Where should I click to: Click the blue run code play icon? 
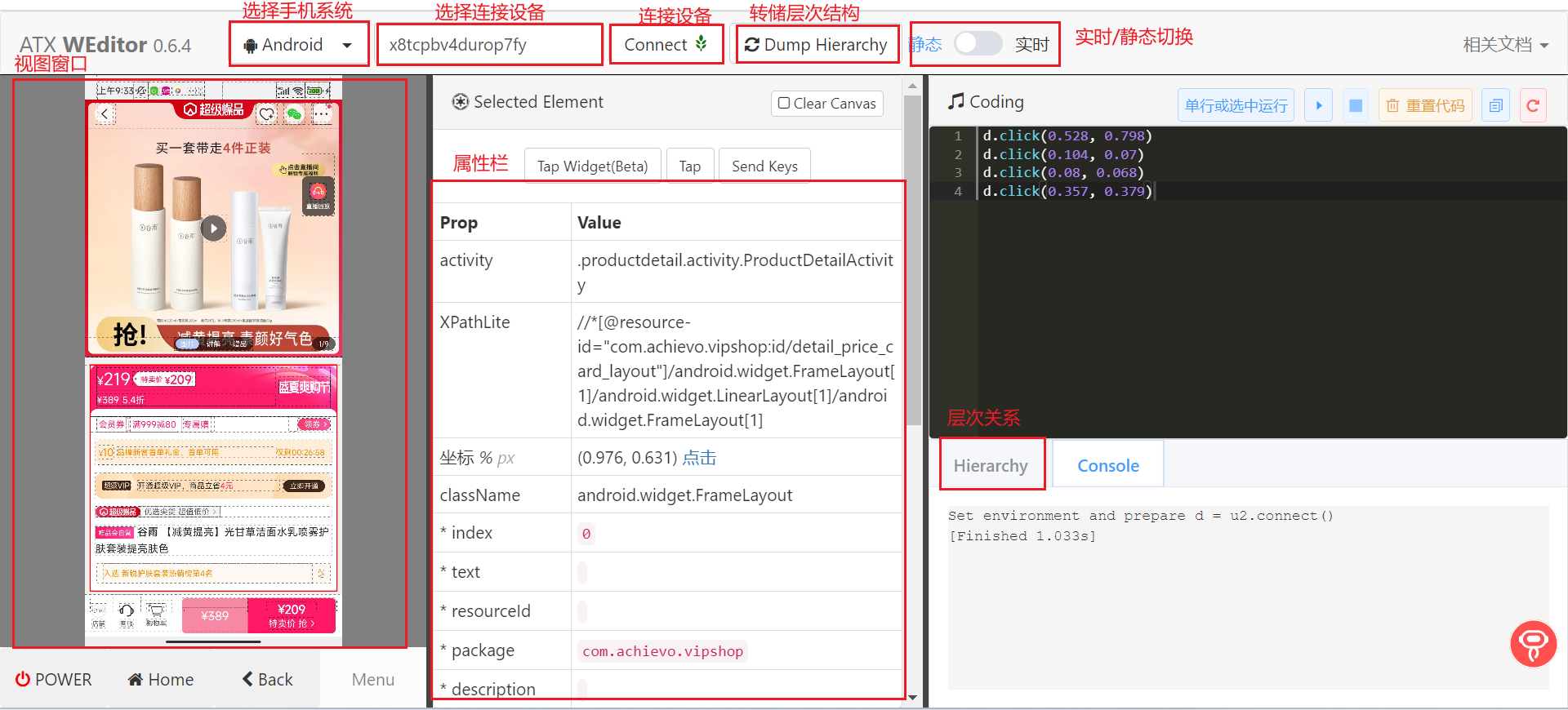coord(1318,105)
